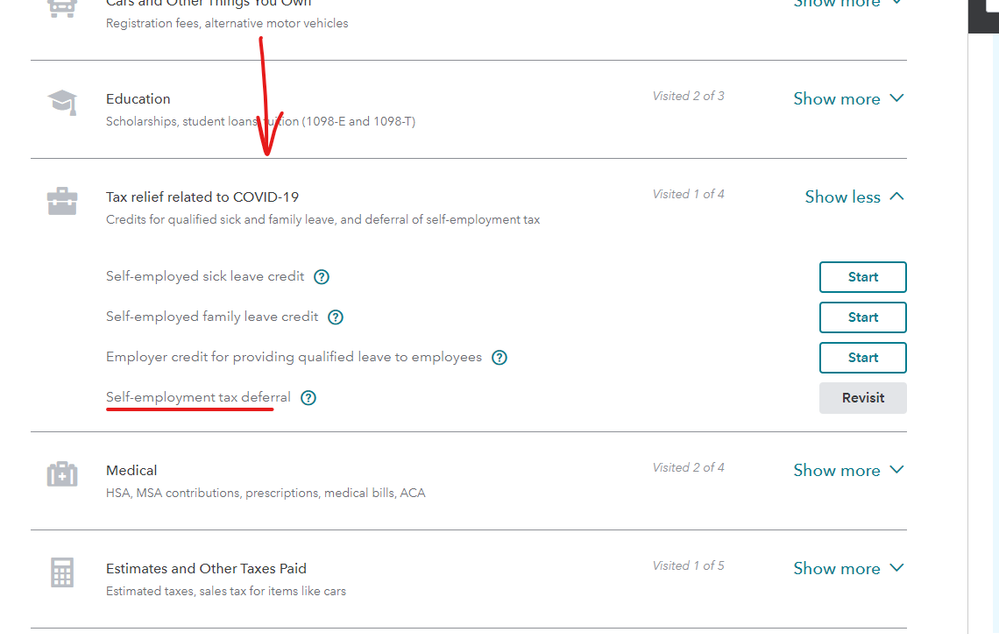This screenshot has height=634, width=999.
Task: Click the Tax relief related to COVID-19 heading
Action: tap(202, 197)
